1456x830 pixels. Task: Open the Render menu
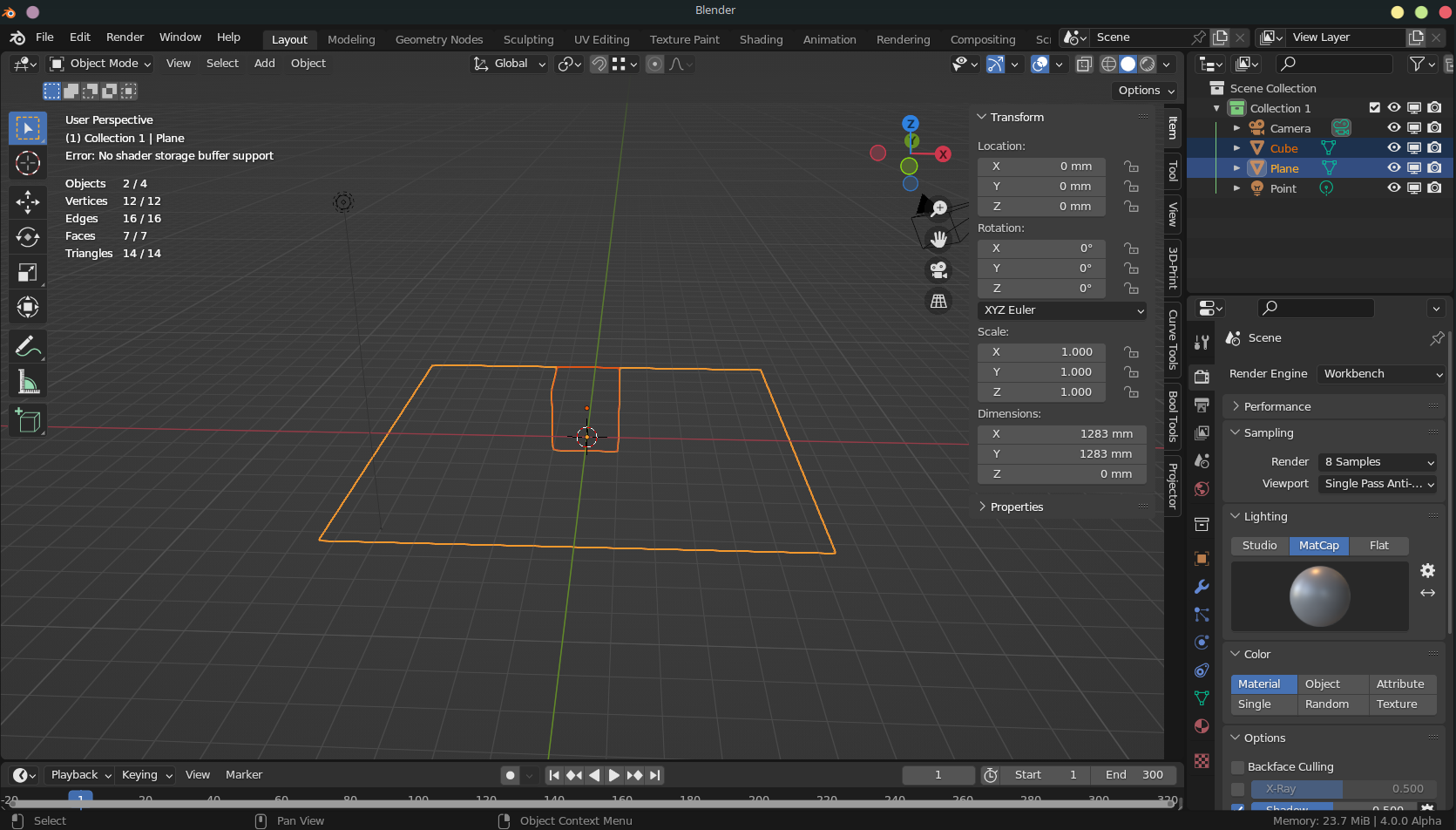tap(125, 37)
